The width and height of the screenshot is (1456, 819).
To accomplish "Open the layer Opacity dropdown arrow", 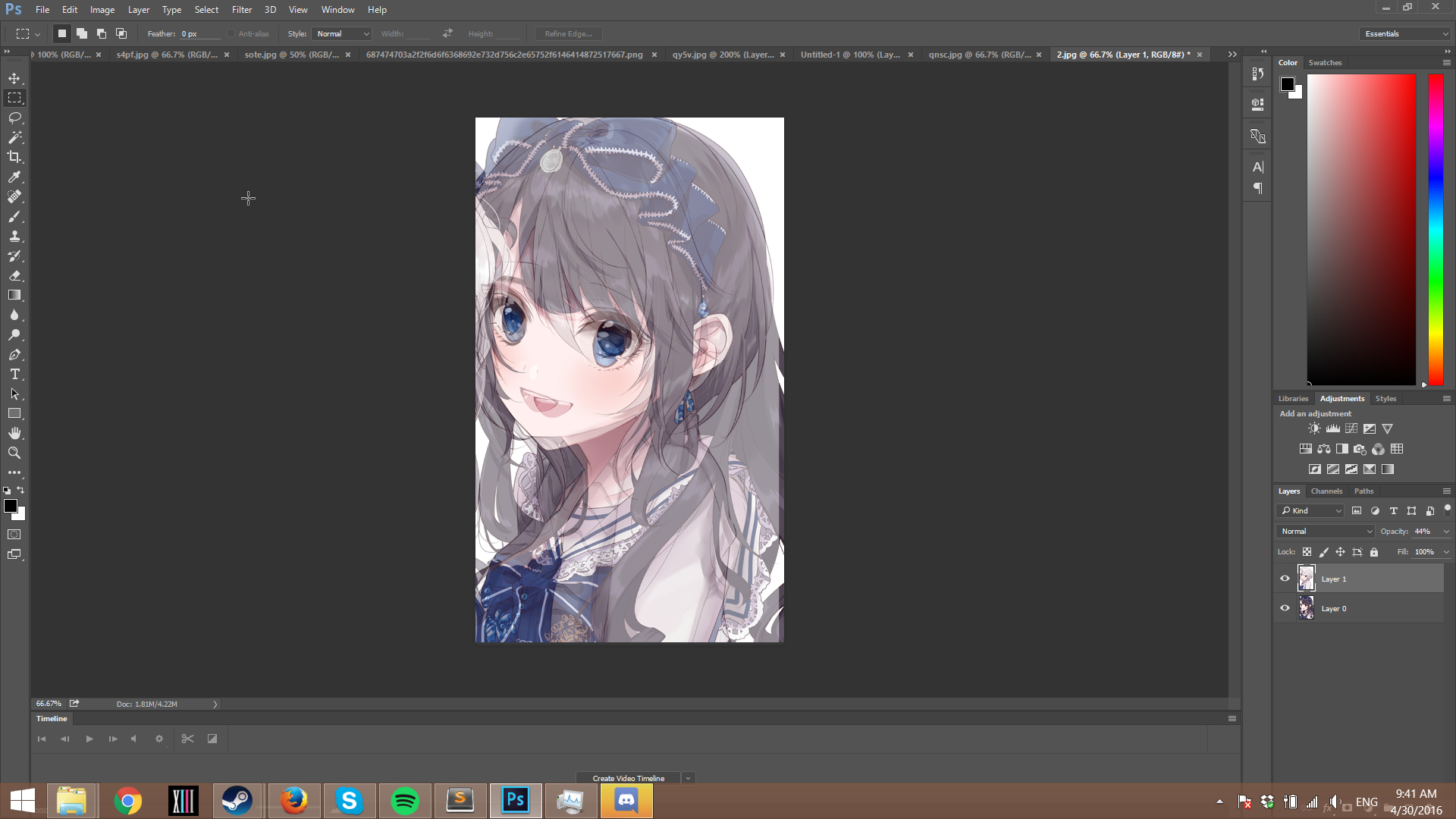I will (x=1446, y=532).
